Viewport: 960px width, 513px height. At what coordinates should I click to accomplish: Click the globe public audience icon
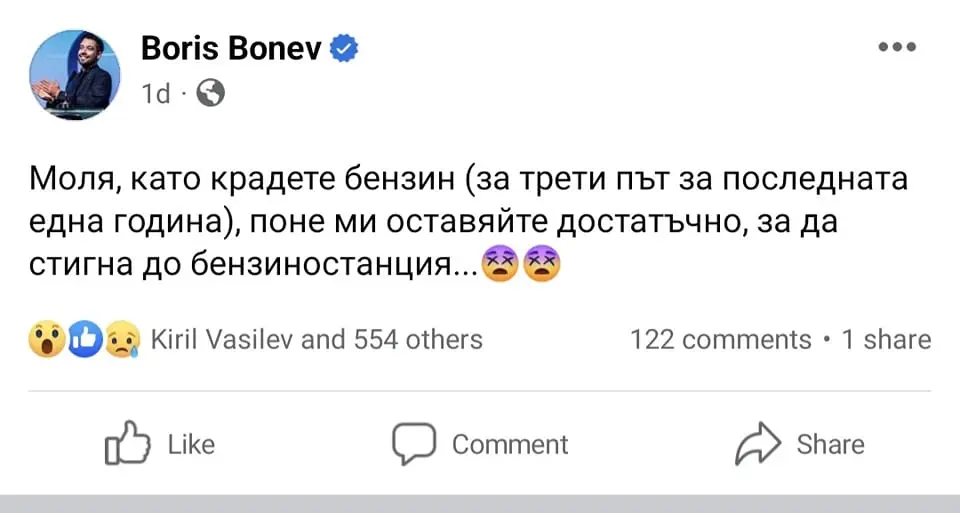point(210,94)
